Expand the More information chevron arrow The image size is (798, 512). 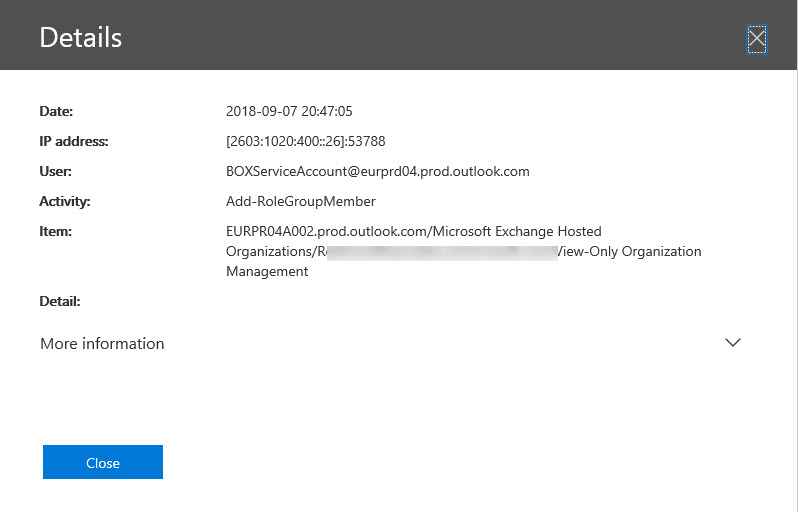click(x=732, y=342)
